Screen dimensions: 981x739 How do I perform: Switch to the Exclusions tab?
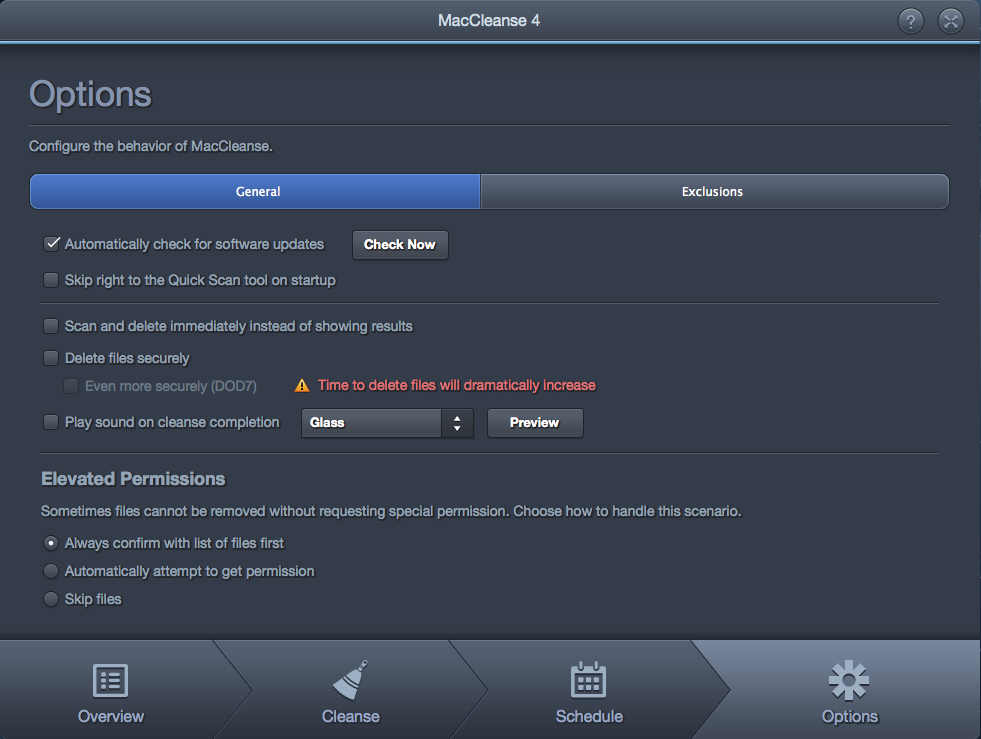tap(714, 191)
